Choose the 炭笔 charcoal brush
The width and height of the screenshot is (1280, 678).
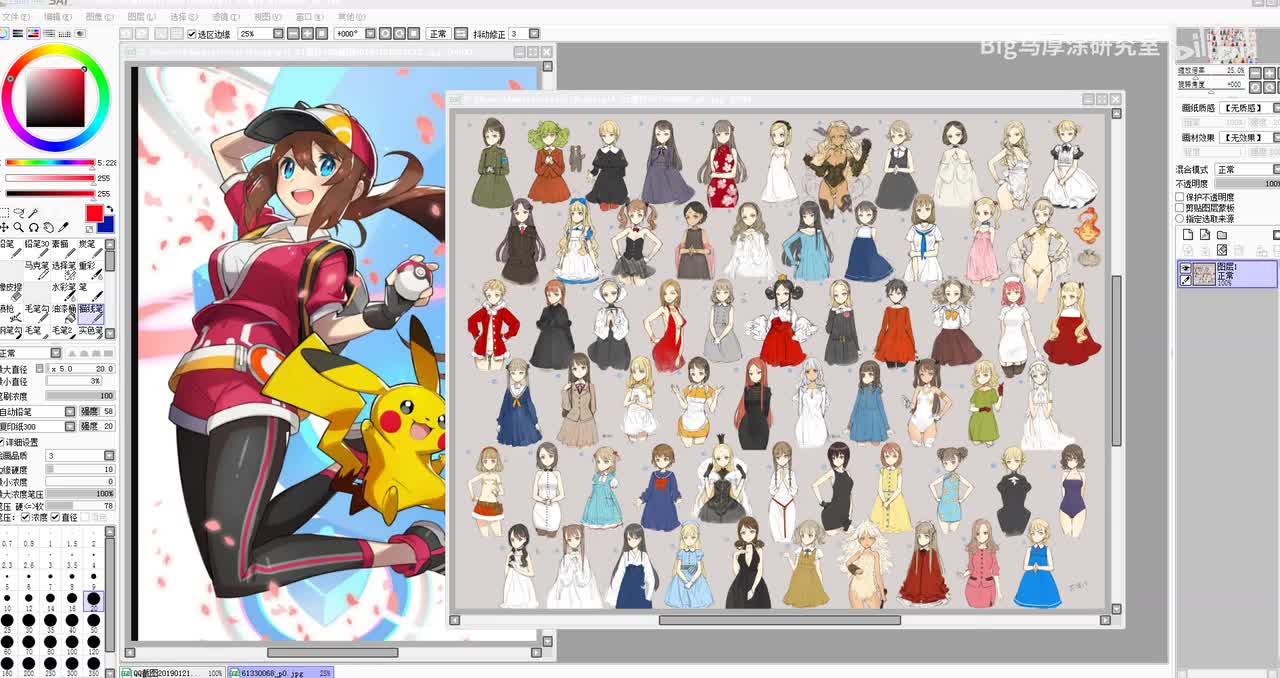click(x=91, y=249)
